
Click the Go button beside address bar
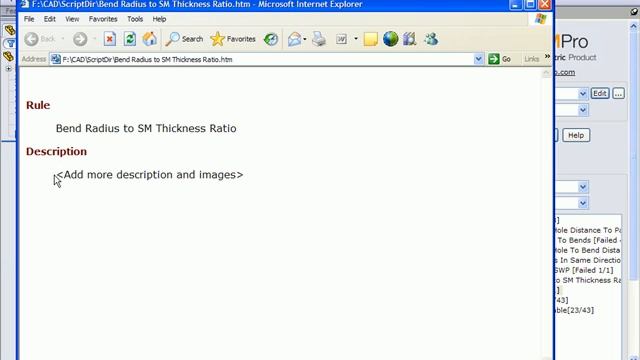pyautogui.click(x=500, y=59)
